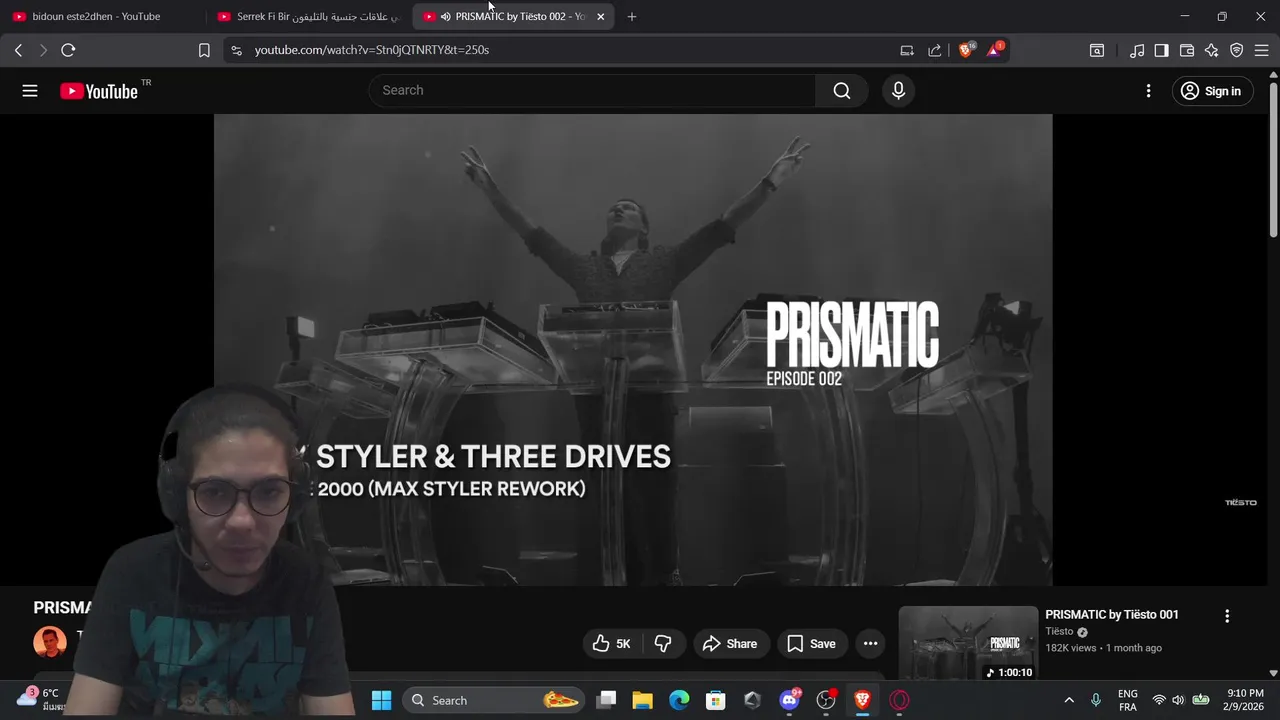Open the clock showing 9:10 PM

1244,700
